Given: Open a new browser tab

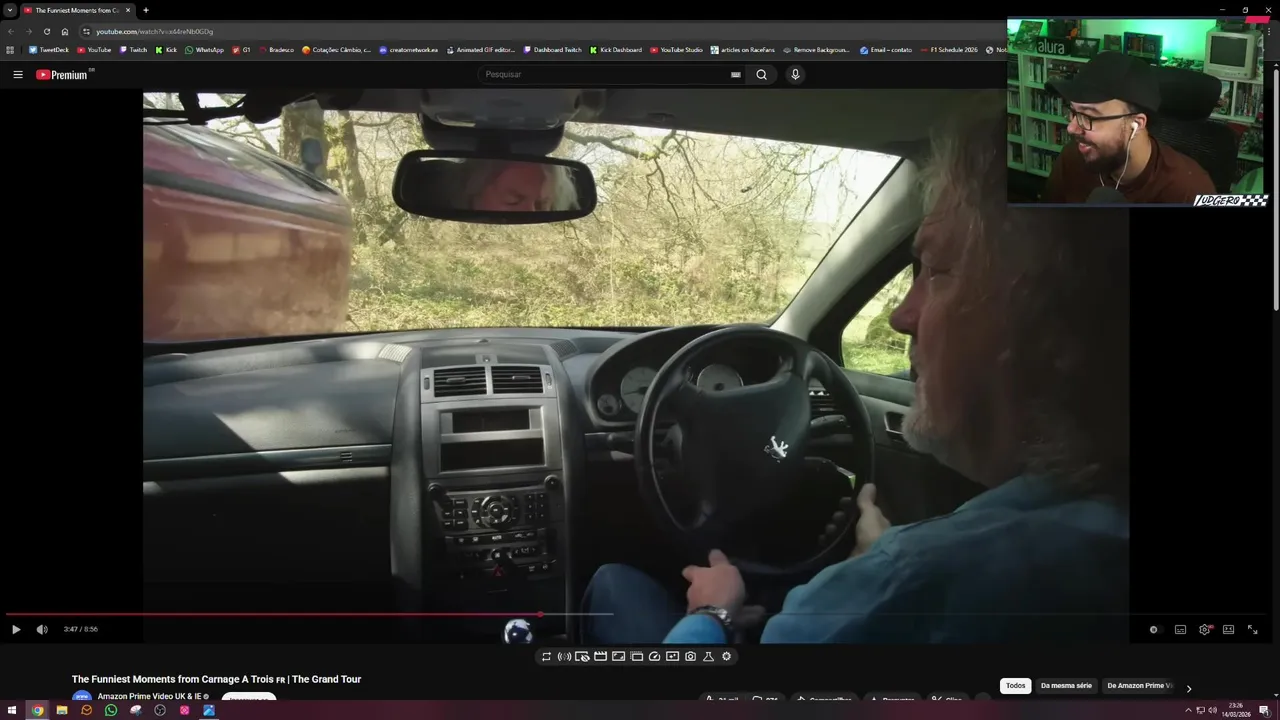Looking at the screenshot, I should point(146,10).
